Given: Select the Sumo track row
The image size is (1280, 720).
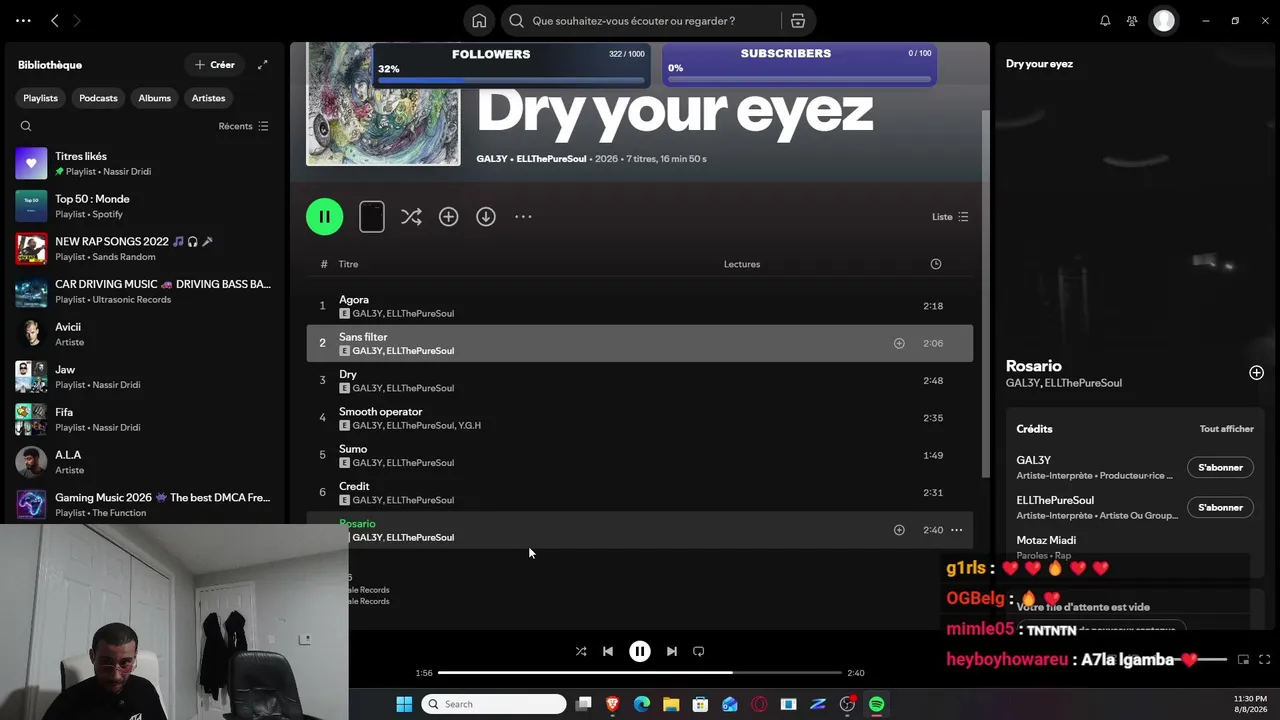Looking at the screenshot, I should (x=640, y=455).
